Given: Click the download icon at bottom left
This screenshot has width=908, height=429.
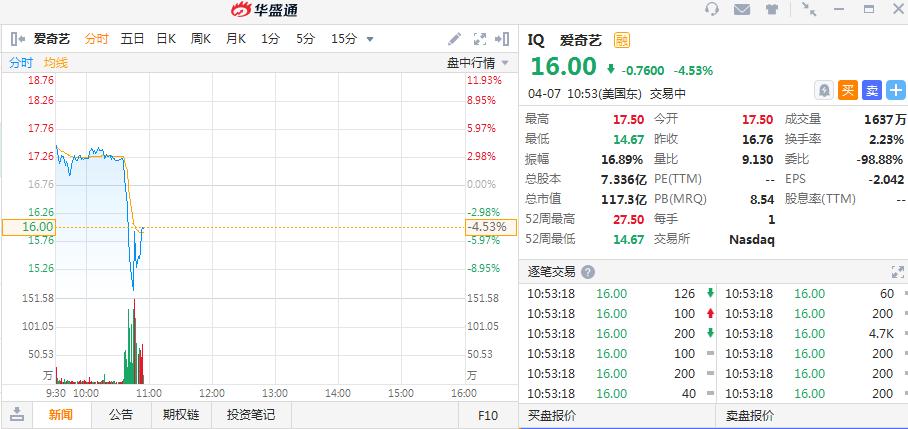Looking at the screenshot, I should pyautogui.click(x=17, y=415).
